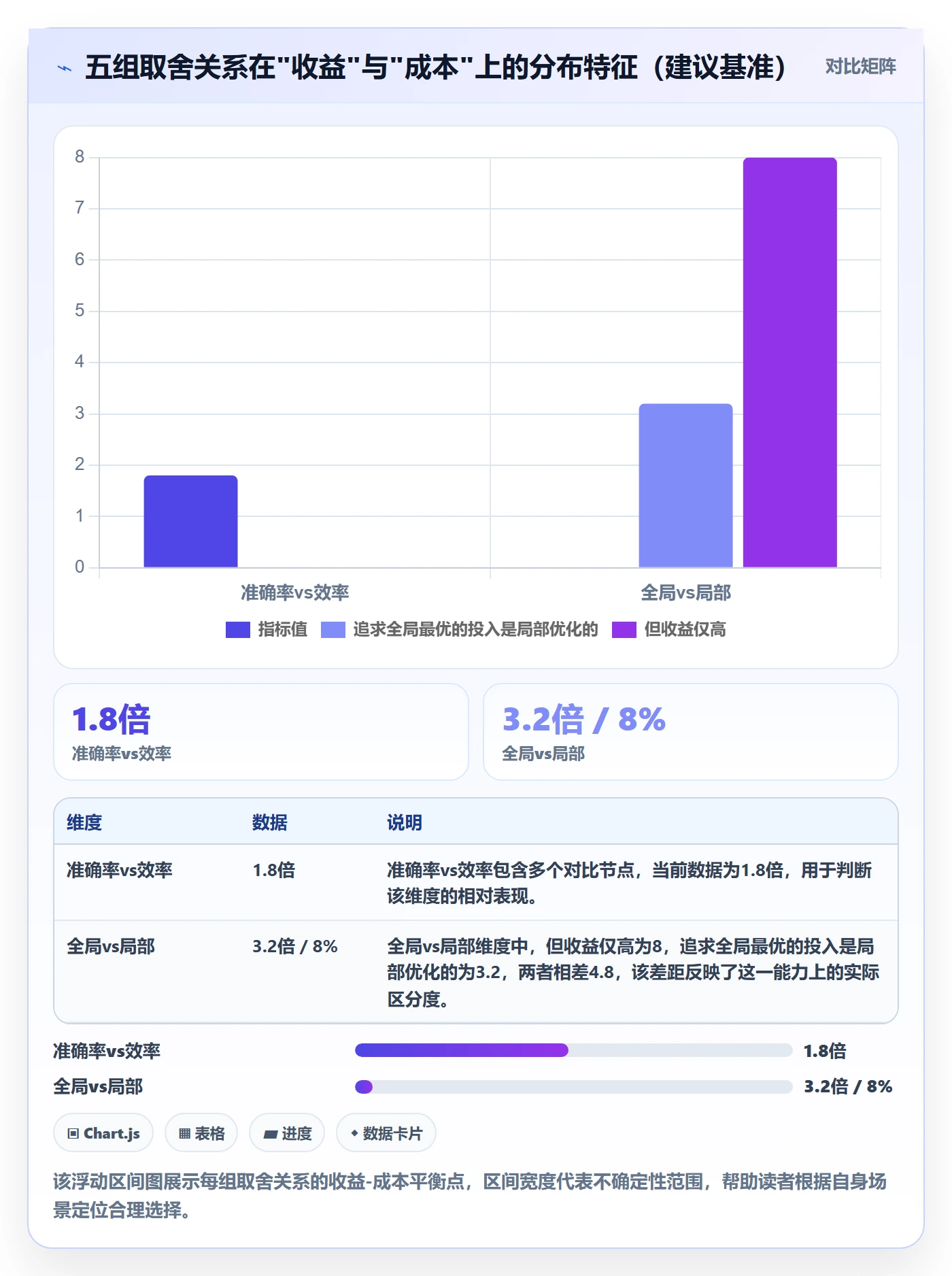The height and width of the screenshot is (1276, 952).
Task: Click the "1.8倍" data cell in the table
Action: coord(274,870)
